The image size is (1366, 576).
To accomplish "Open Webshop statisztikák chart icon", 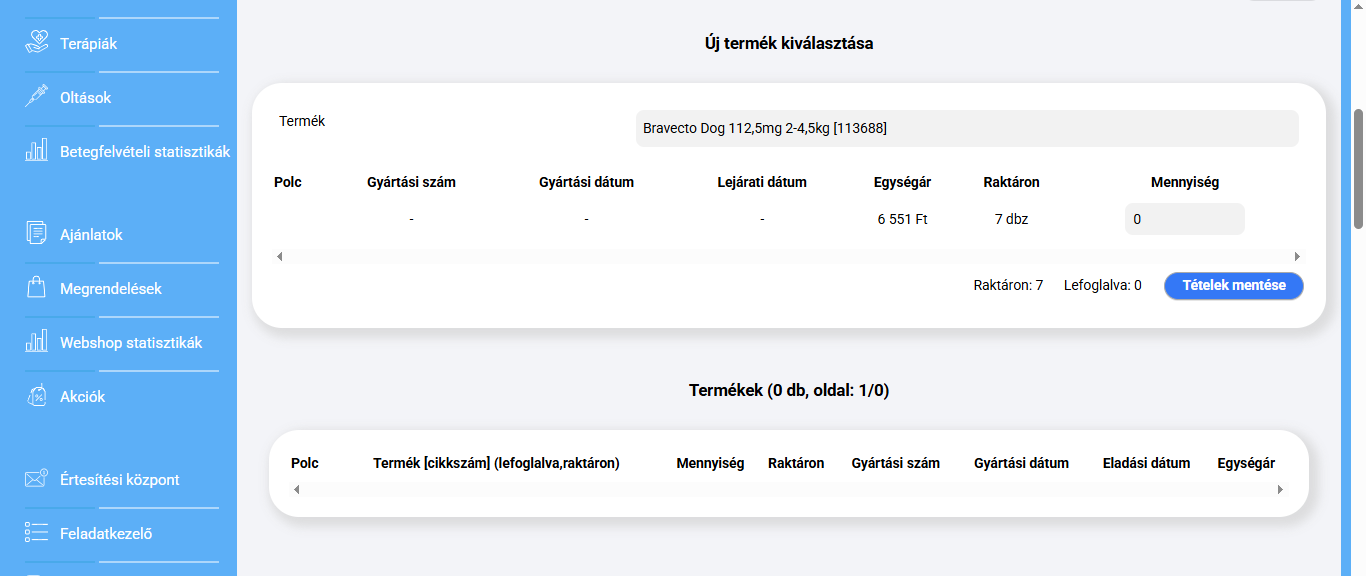I will pos(37,342).
